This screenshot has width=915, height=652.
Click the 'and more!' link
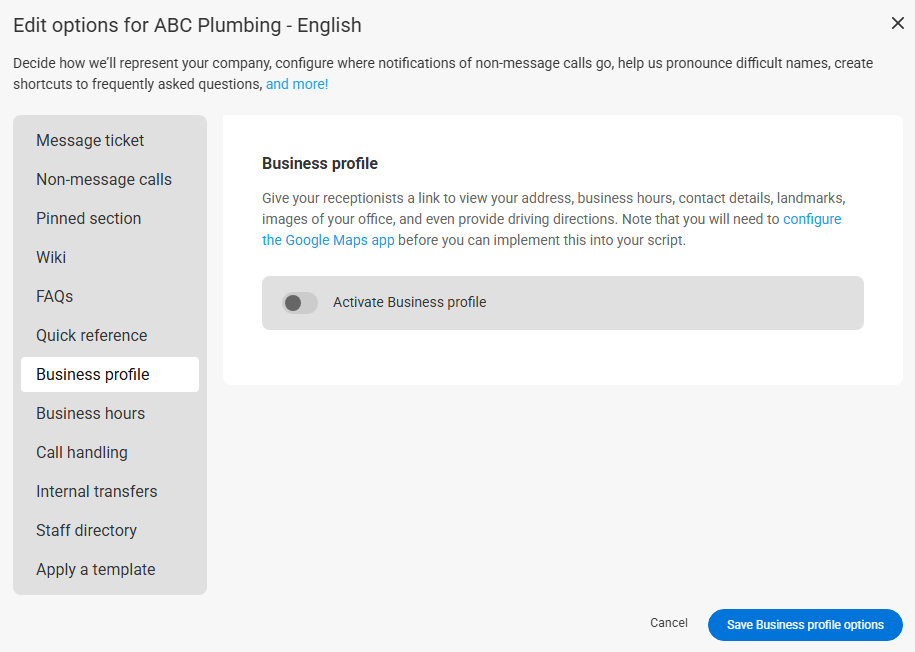point(297,85)
